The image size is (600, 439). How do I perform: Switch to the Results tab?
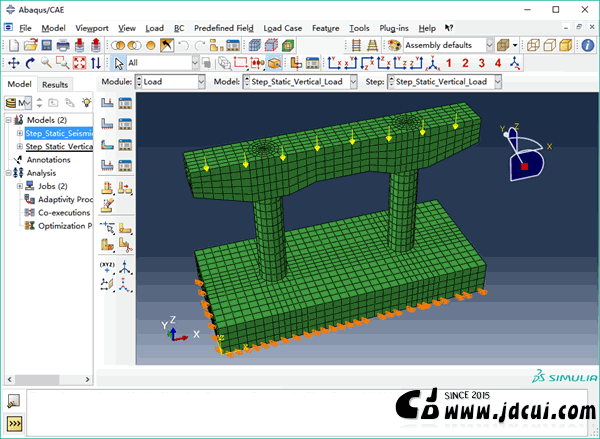point(55,85)
